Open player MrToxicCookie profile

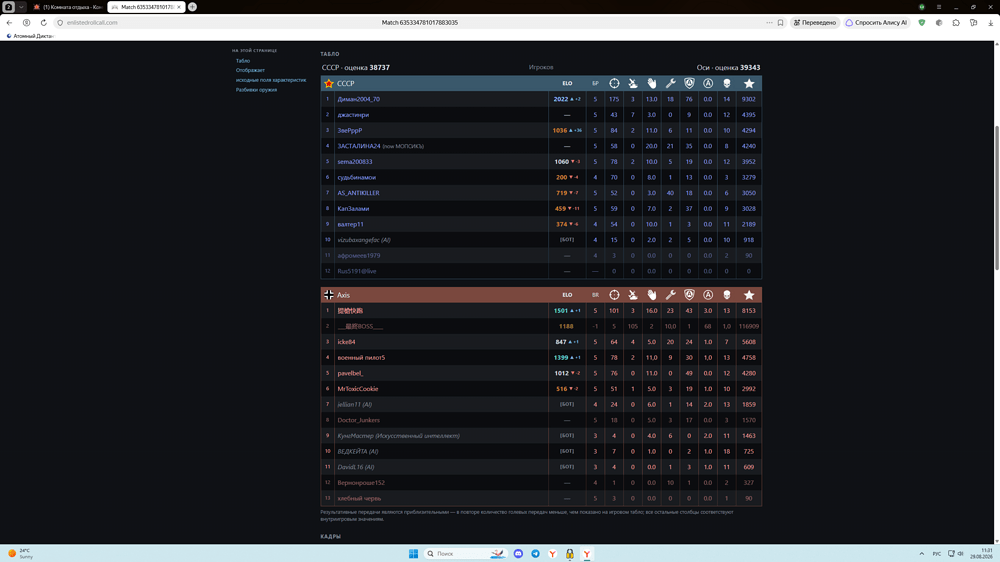[x=358, y=389]
